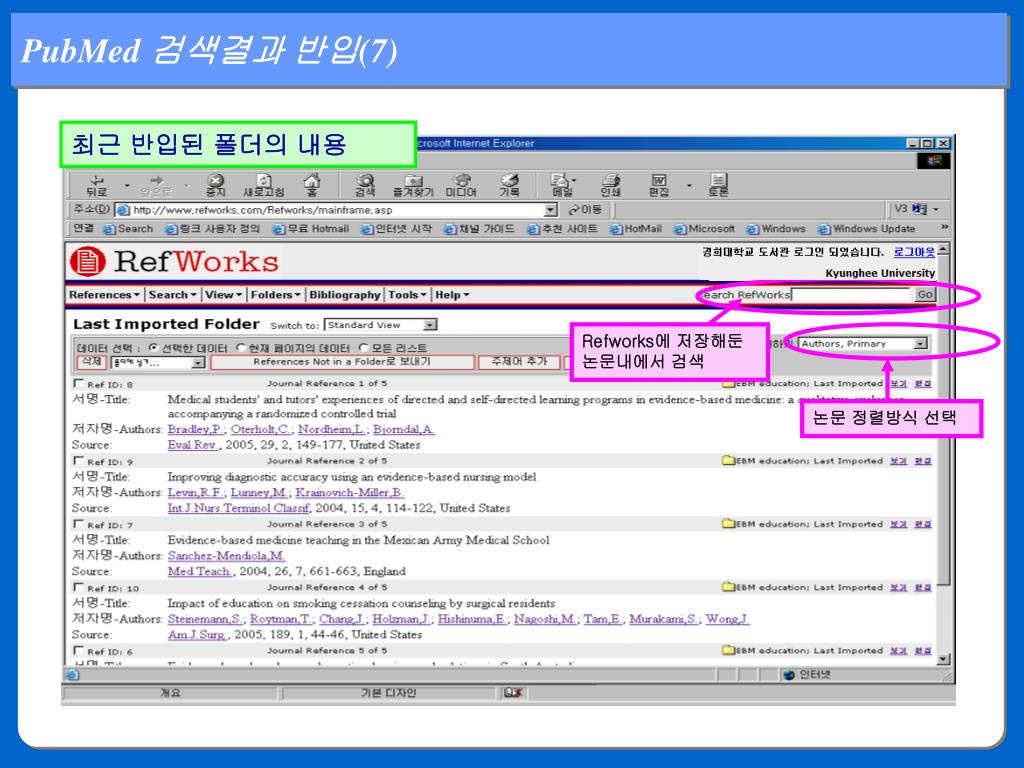This screenshot has width=1024, height=768.
Task: Click the Edit (편집) toolbar icon
Action: tap(659, 185)
